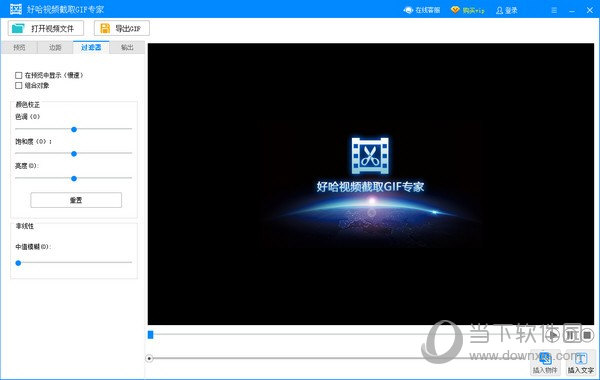Open the hamburger main menu
This screenshot has width=600, height=380.
coord(554,10)
